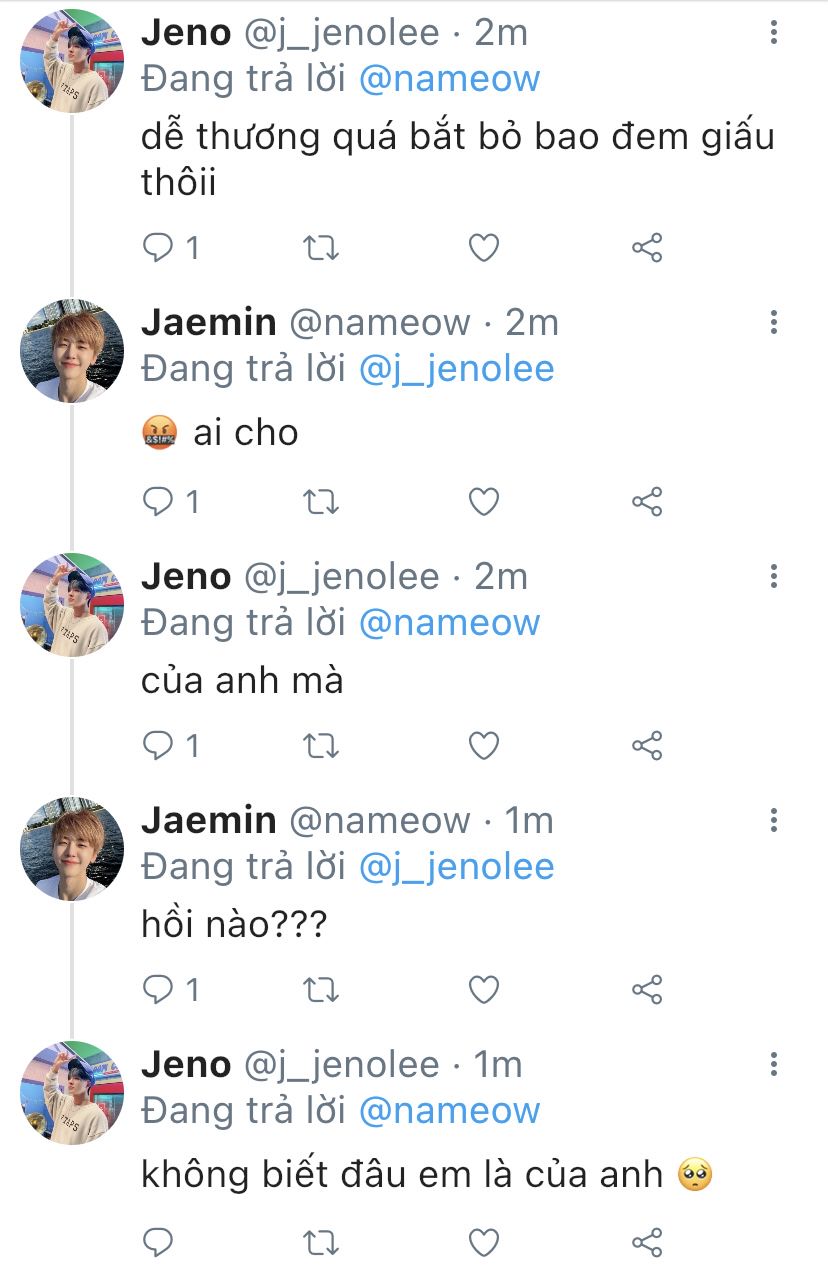This screenshot has width=828, height=1274.
Task: Like Jeno's "không biết đâu em là của anh" tweet
Action: 484,1242
